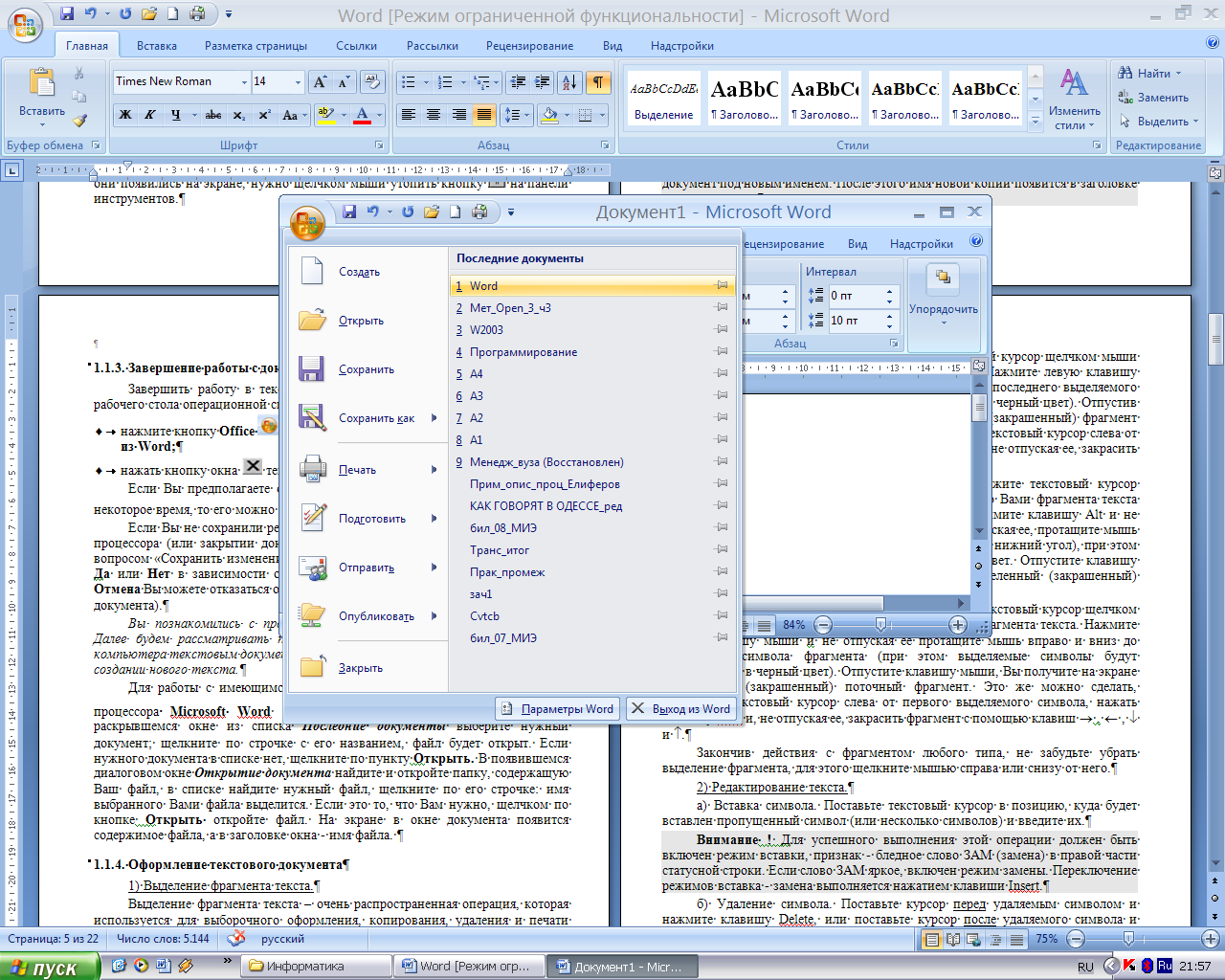Click the Упорядочить icon in the Документ1 ribbon
This screenshot has width=1225, height=980.
tap(943, 278)
